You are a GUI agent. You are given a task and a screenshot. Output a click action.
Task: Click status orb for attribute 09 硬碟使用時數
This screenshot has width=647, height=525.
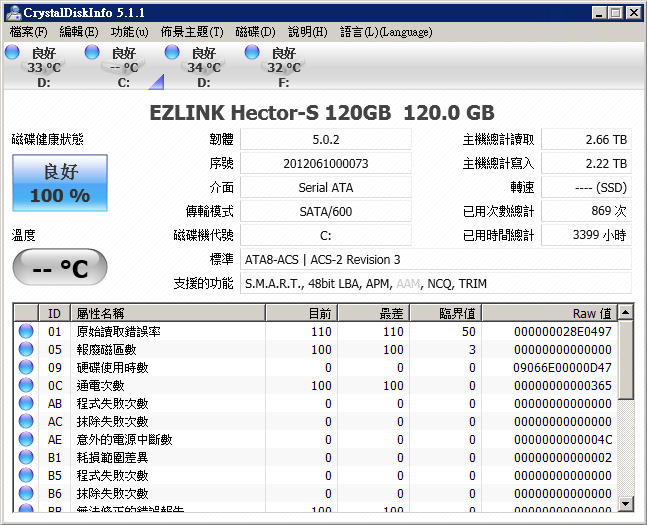pos(26,367)
